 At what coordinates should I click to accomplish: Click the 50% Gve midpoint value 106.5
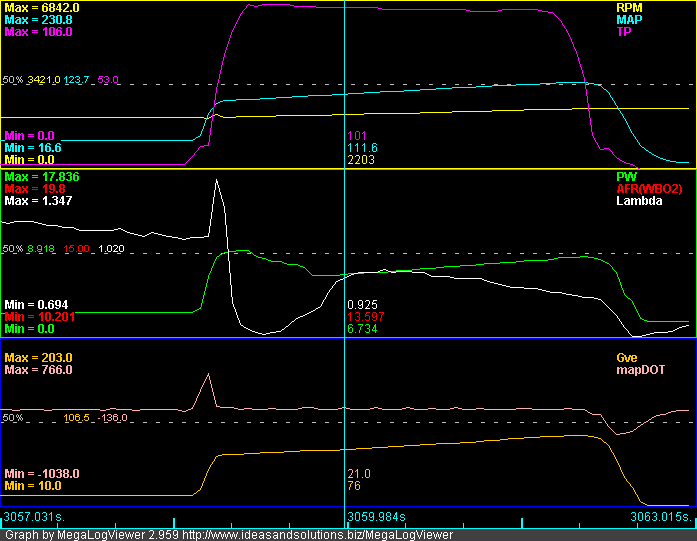[76, 417]
